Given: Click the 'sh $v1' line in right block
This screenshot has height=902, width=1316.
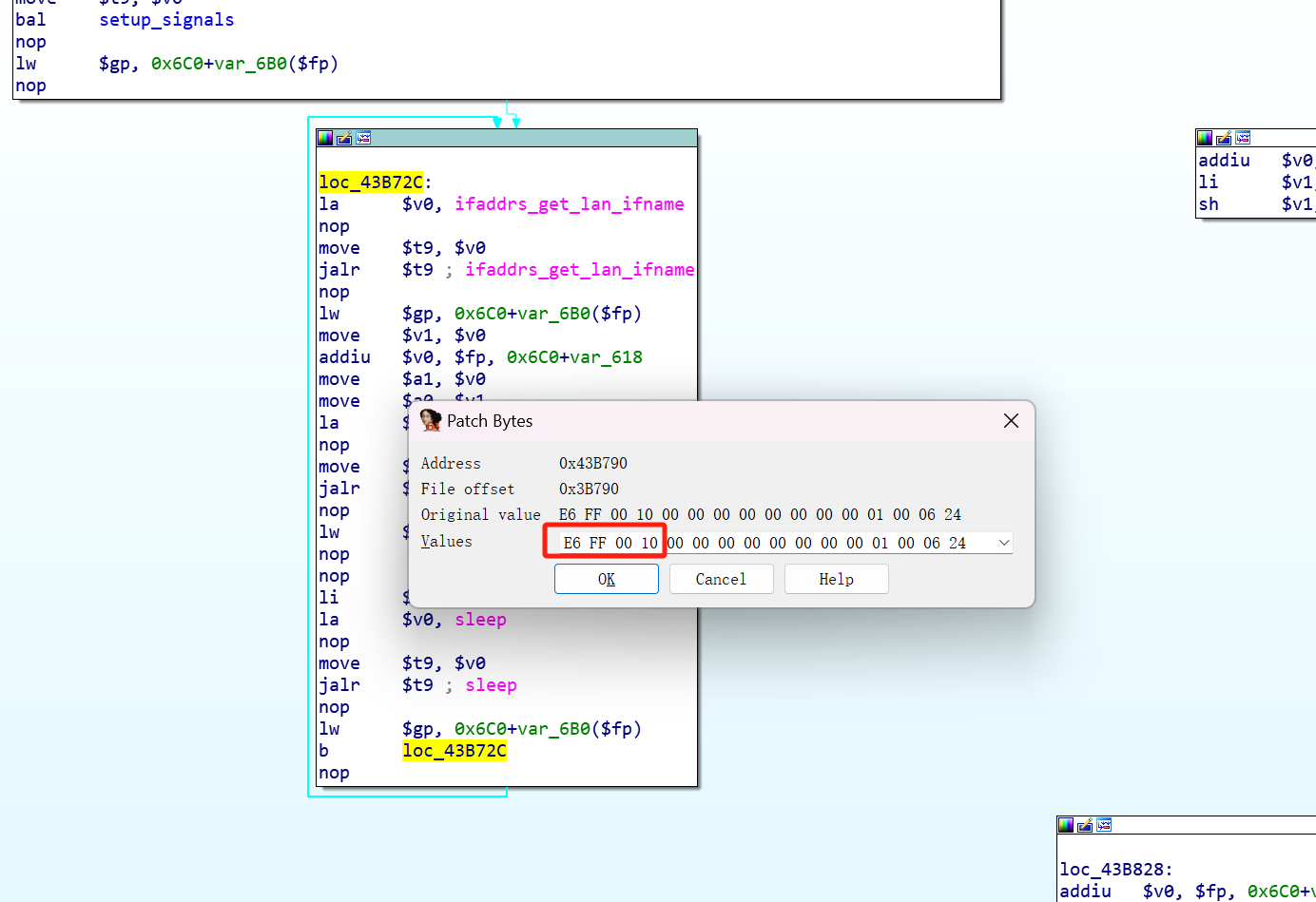Looking at the screenshot, I should (x=1256, y=204).
